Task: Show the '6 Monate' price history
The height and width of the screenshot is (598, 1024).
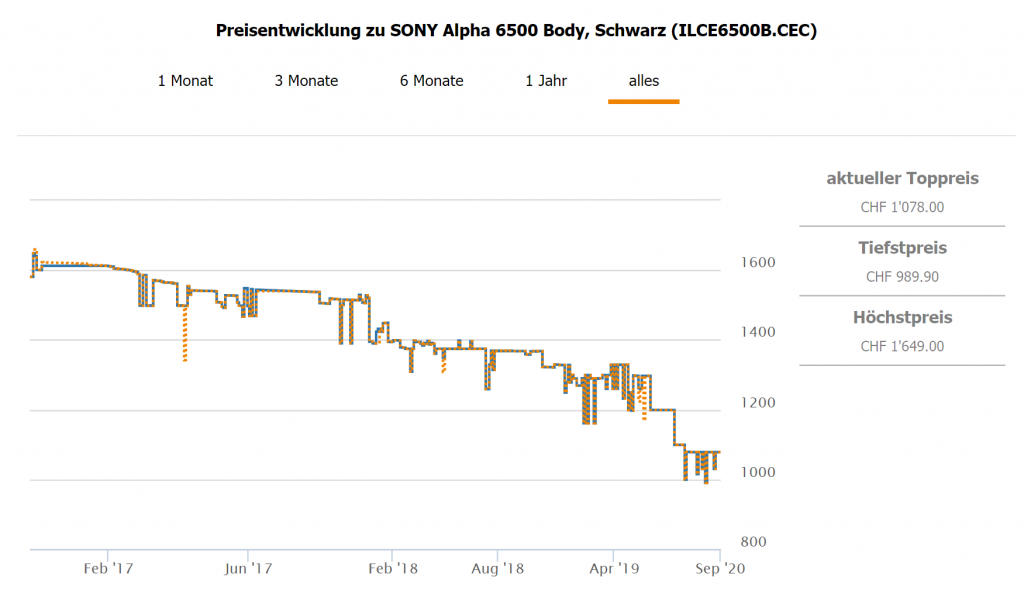Action: 431,81
